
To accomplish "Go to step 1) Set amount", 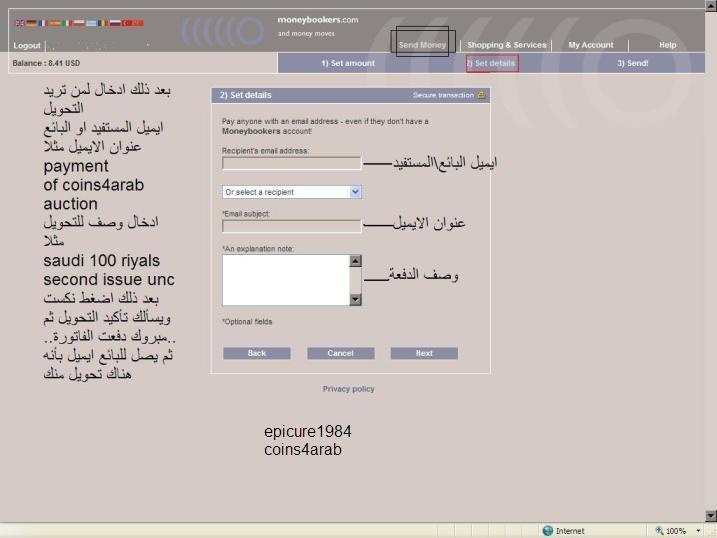I will pos(348,63).
